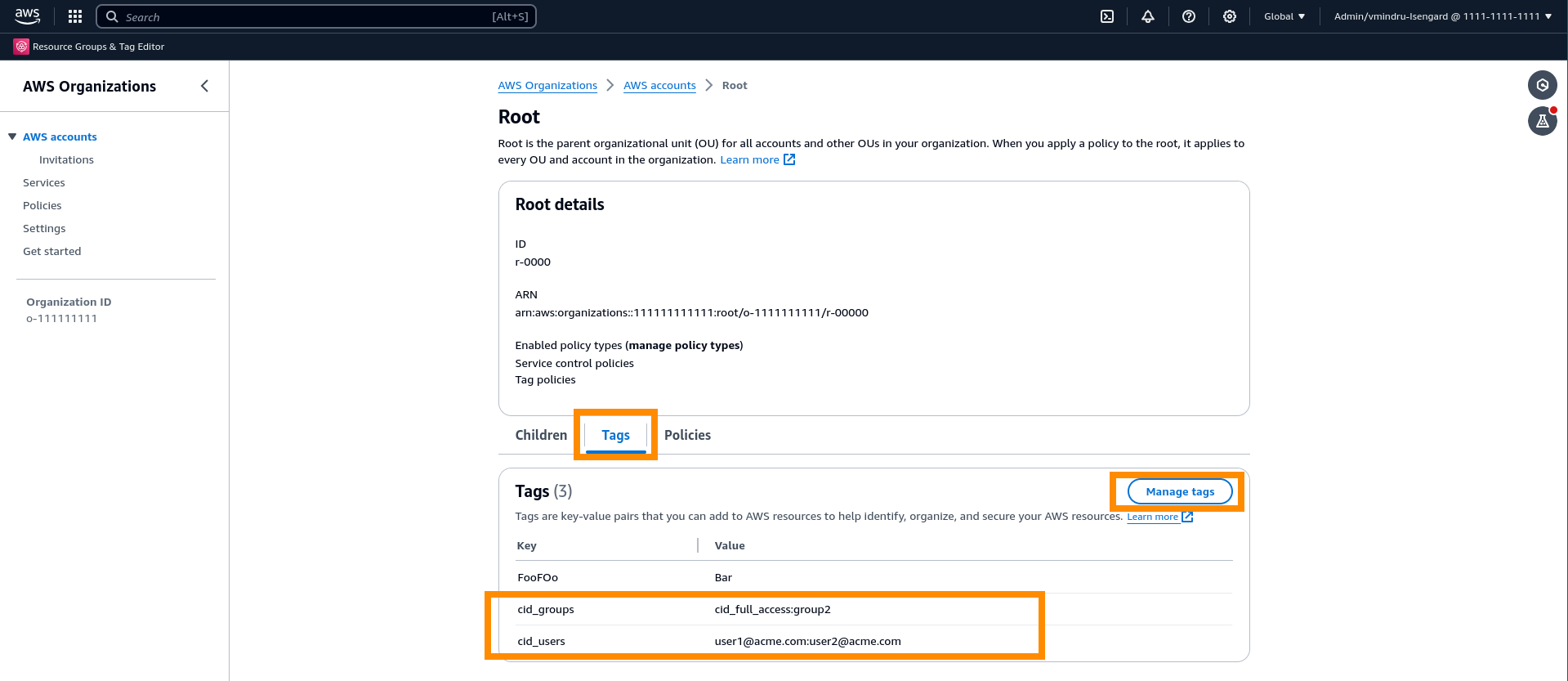Follow the AWS Organizations breadcrumb link
Image resolution: width=1568 pixels, height=681 pixels.
(547, 85)
